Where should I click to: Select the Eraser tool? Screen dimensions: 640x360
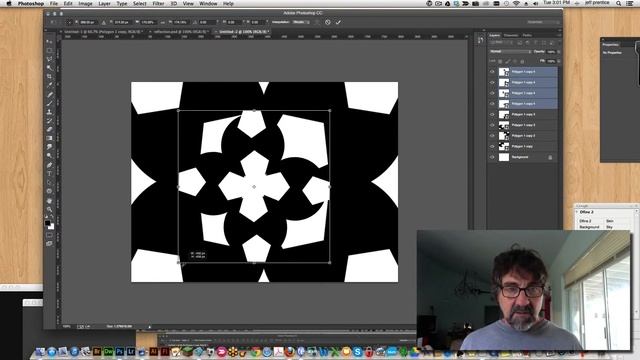point(49,129)
